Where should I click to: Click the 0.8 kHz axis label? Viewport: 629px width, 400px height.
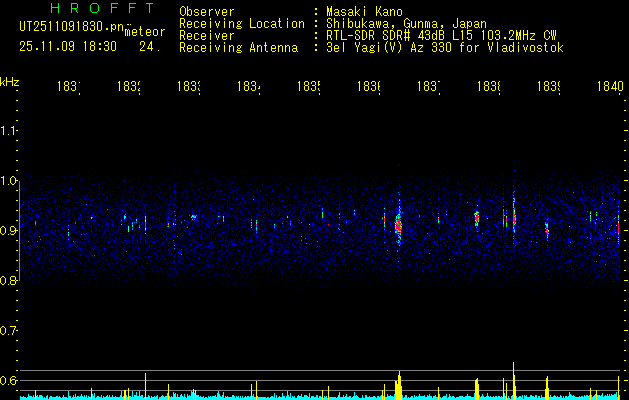(8, 281)
